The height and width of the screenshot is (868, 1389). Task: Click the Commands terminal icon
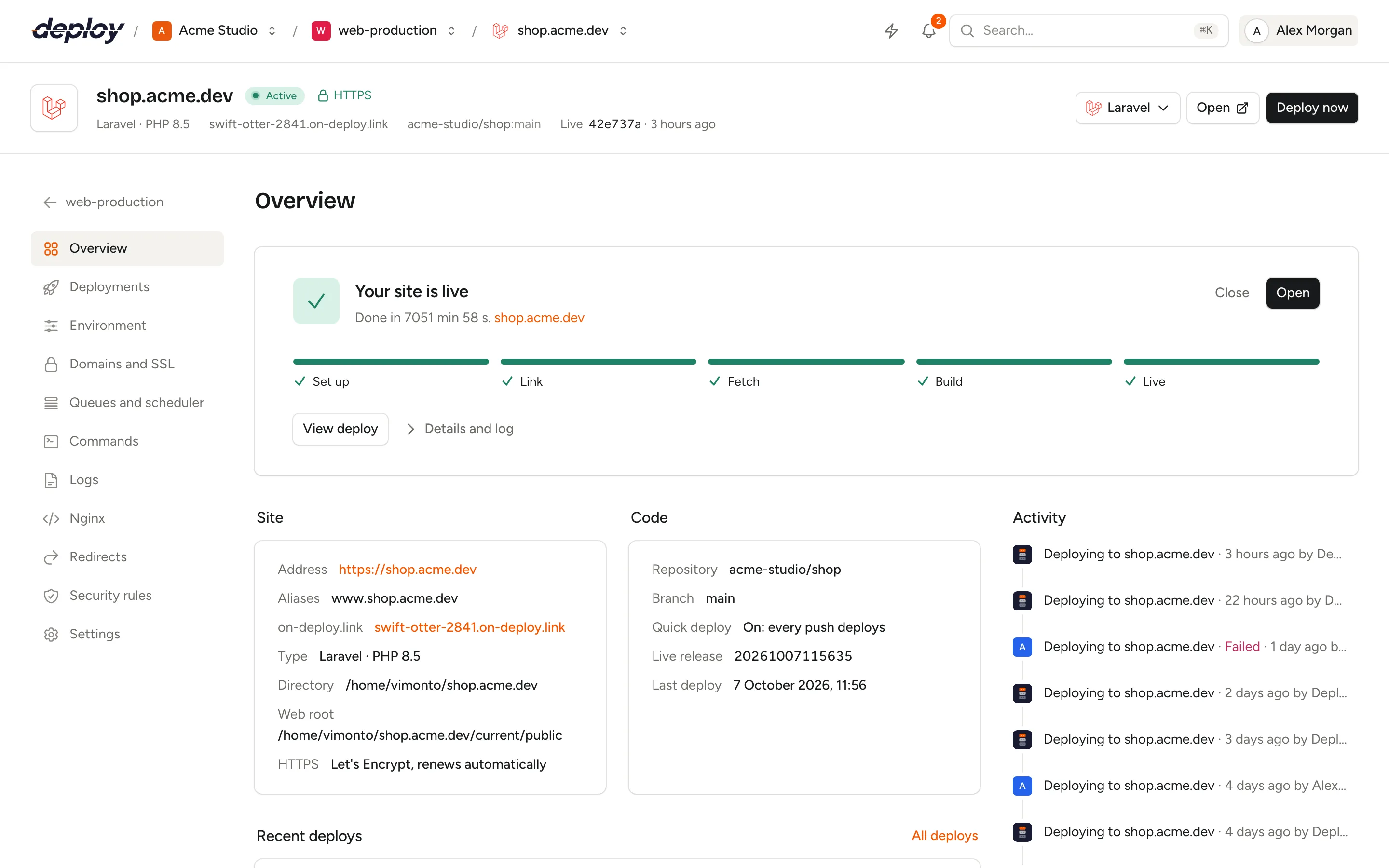(x=51, y=441)
